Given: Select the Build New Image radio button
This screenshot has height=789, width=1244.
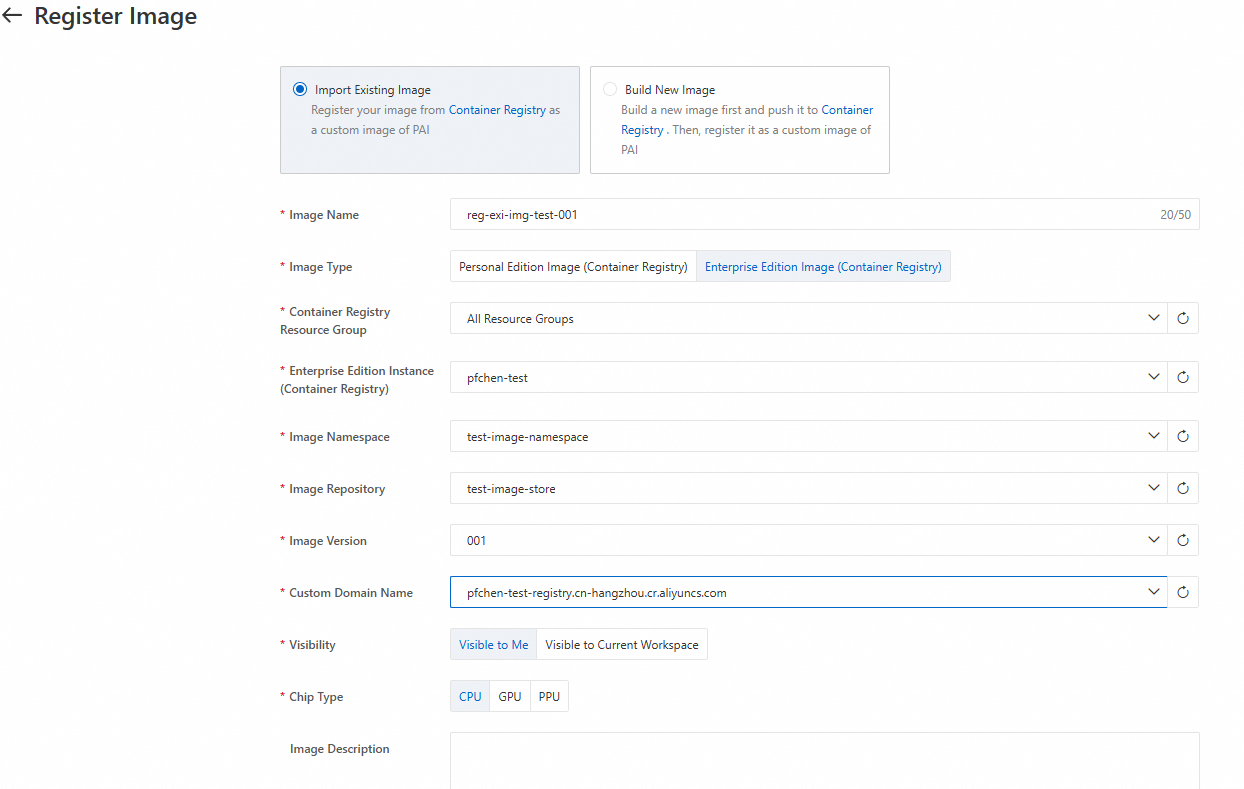Looking at the screenshot, I should pos(610,89).
